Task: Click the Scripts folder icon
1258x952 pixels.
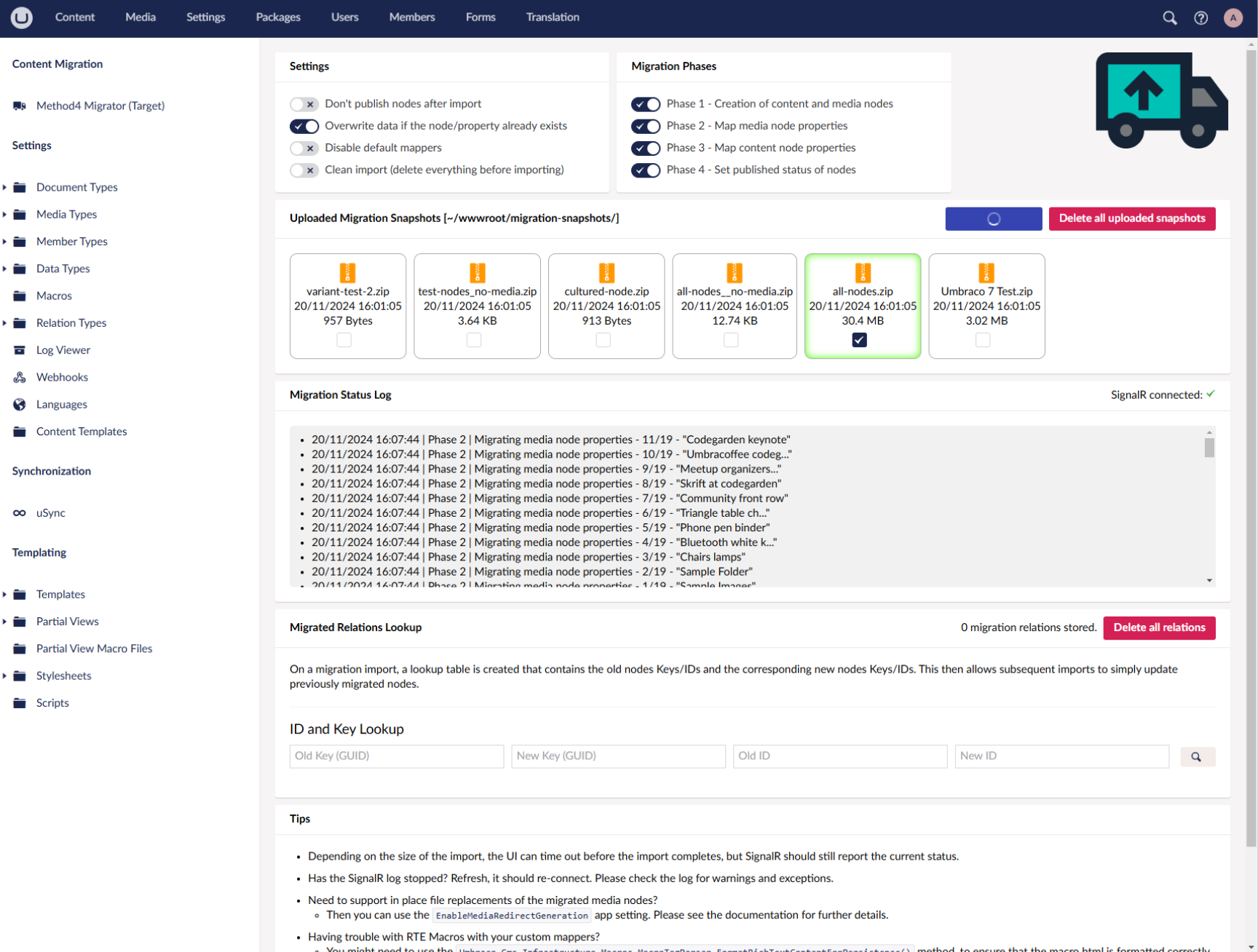Action: point(20,703)
